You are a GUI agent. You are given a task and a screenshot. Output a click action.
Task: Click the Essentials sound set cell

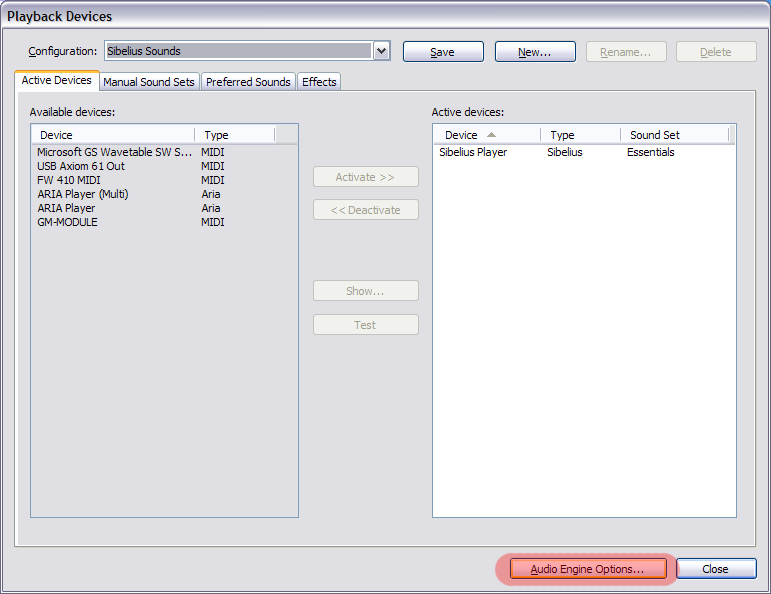click(x=651, y=152)
